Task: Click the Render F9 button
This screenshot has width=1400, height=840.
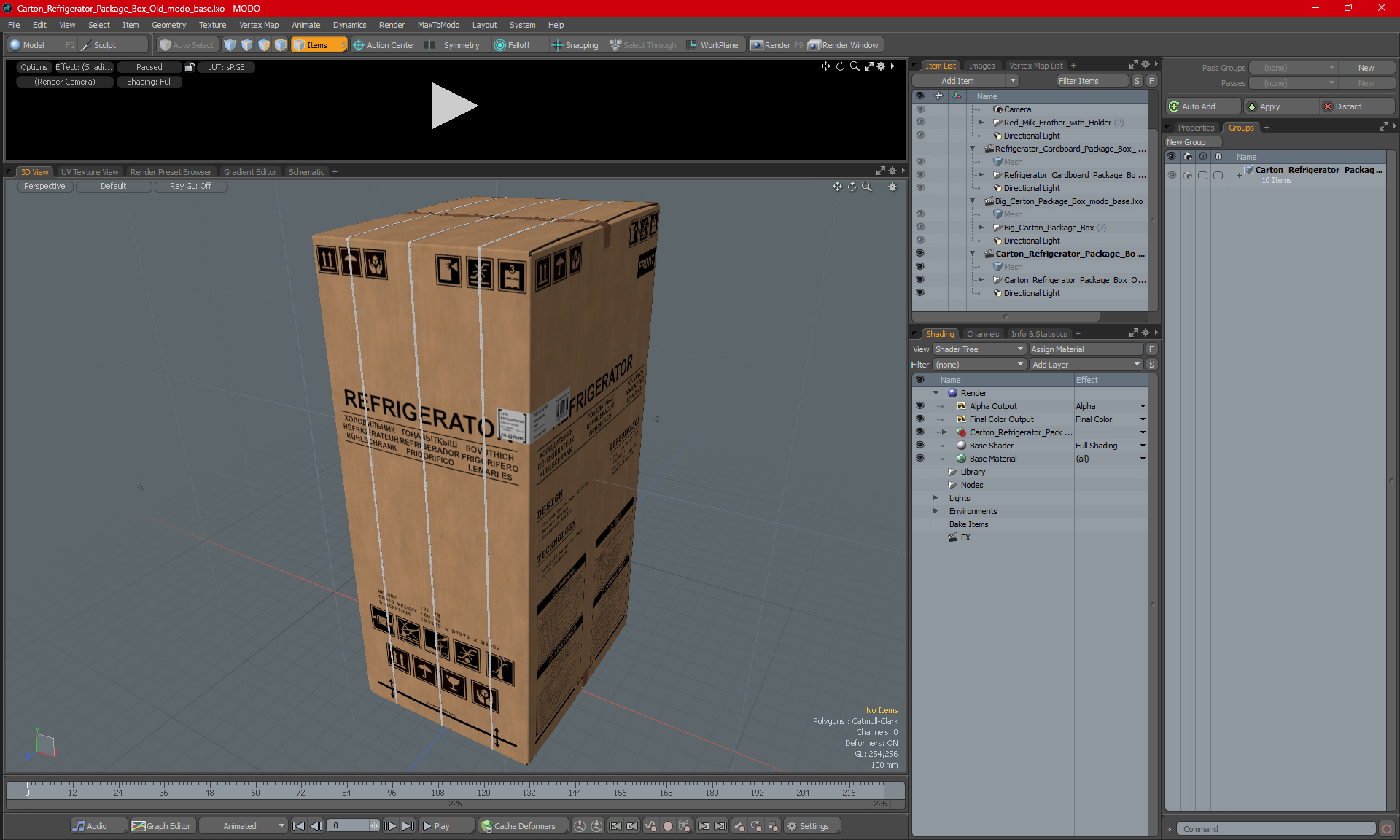Action: 777,45
